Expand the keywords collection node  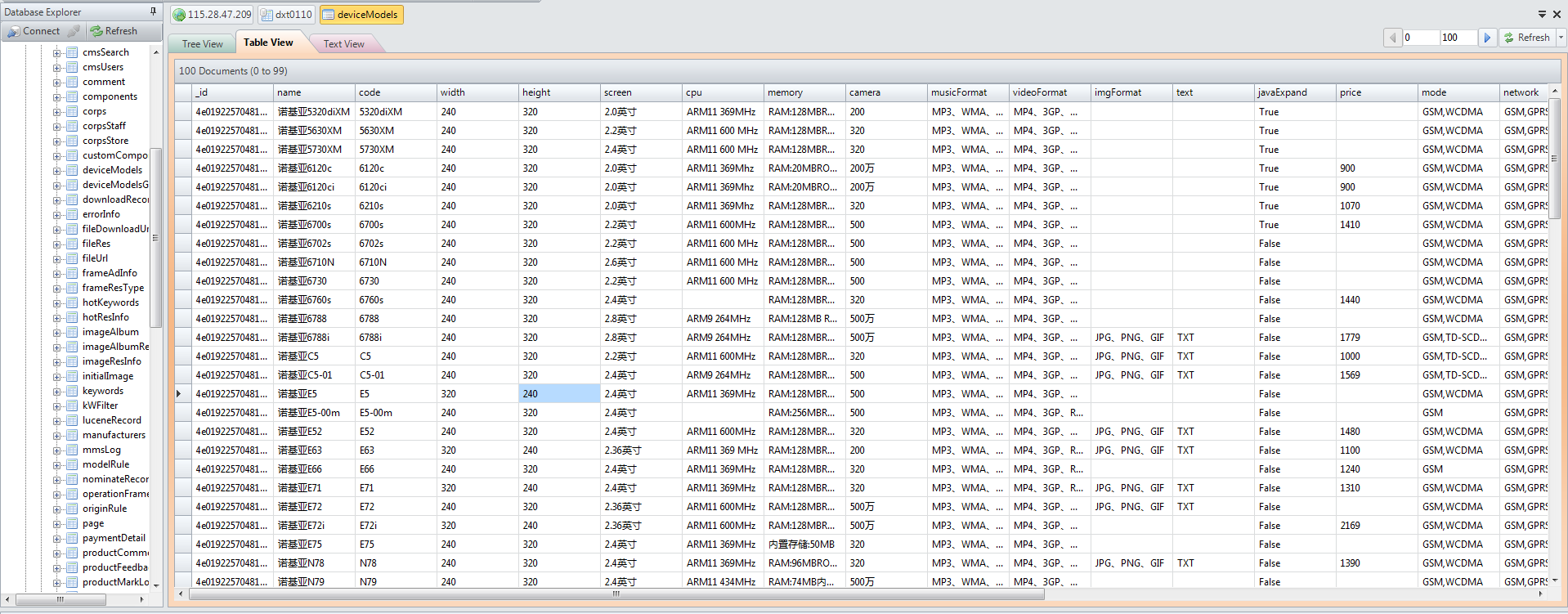coord(57,392)
